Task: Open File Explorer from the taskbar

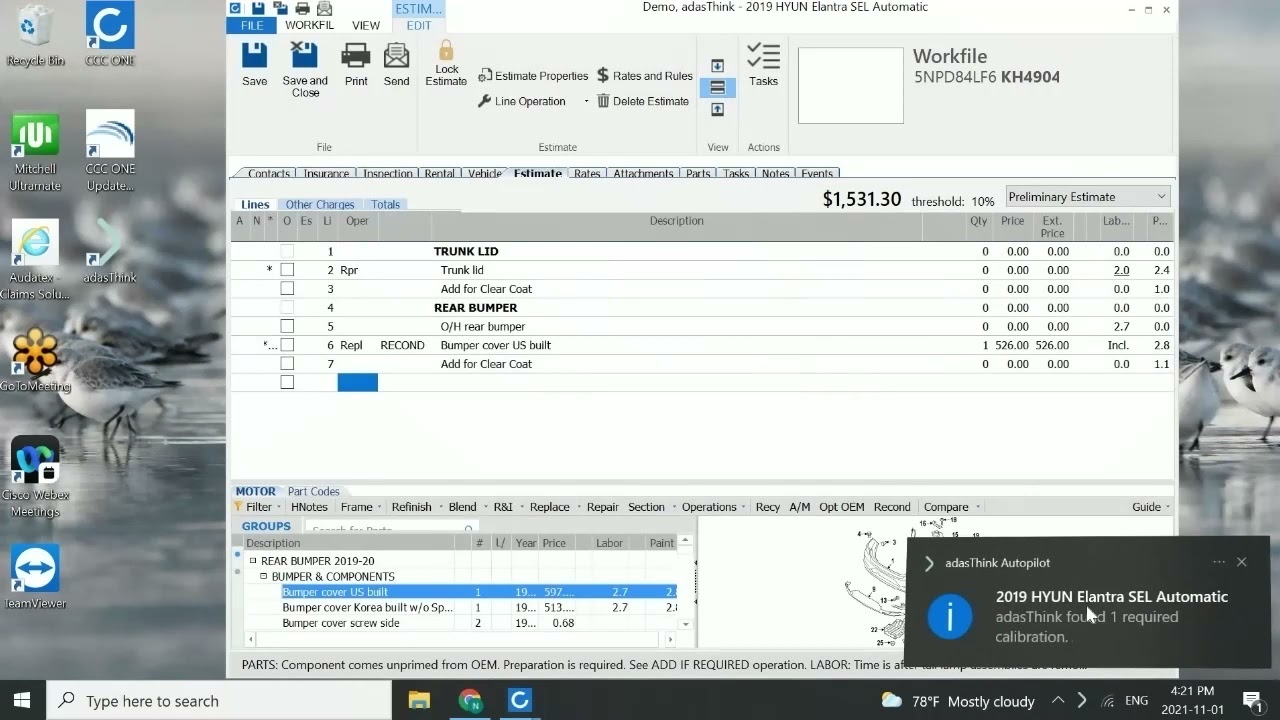Action: tap(419, 700)
